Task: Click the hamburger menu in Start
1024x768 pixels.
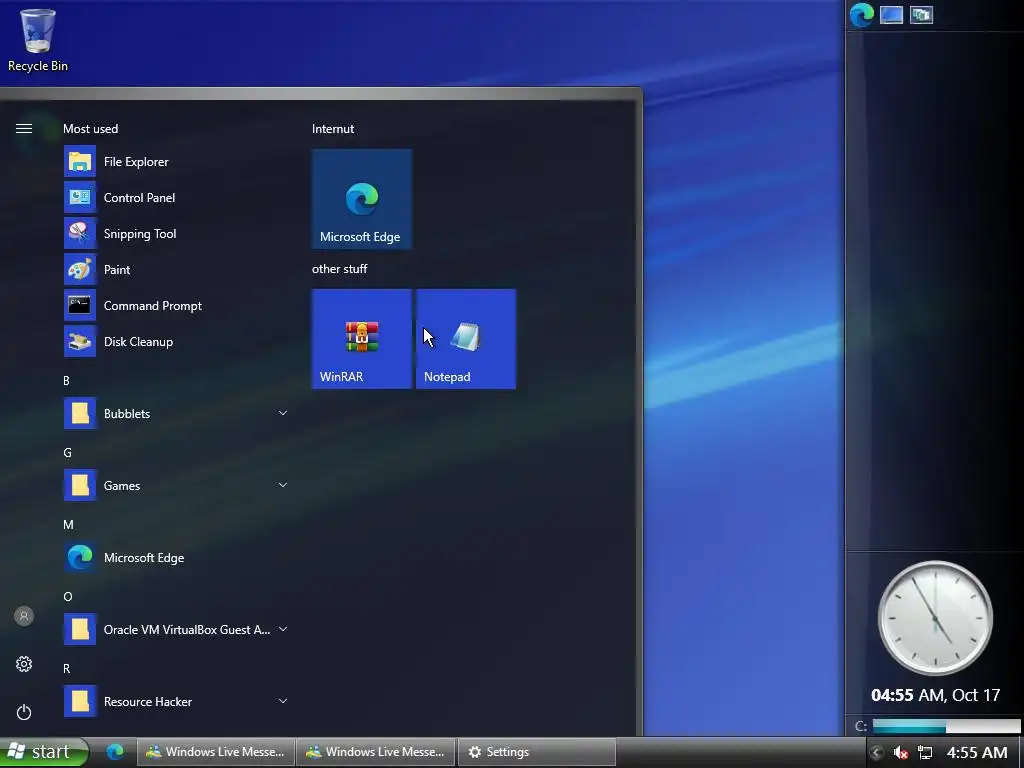Action: point(24,129)
